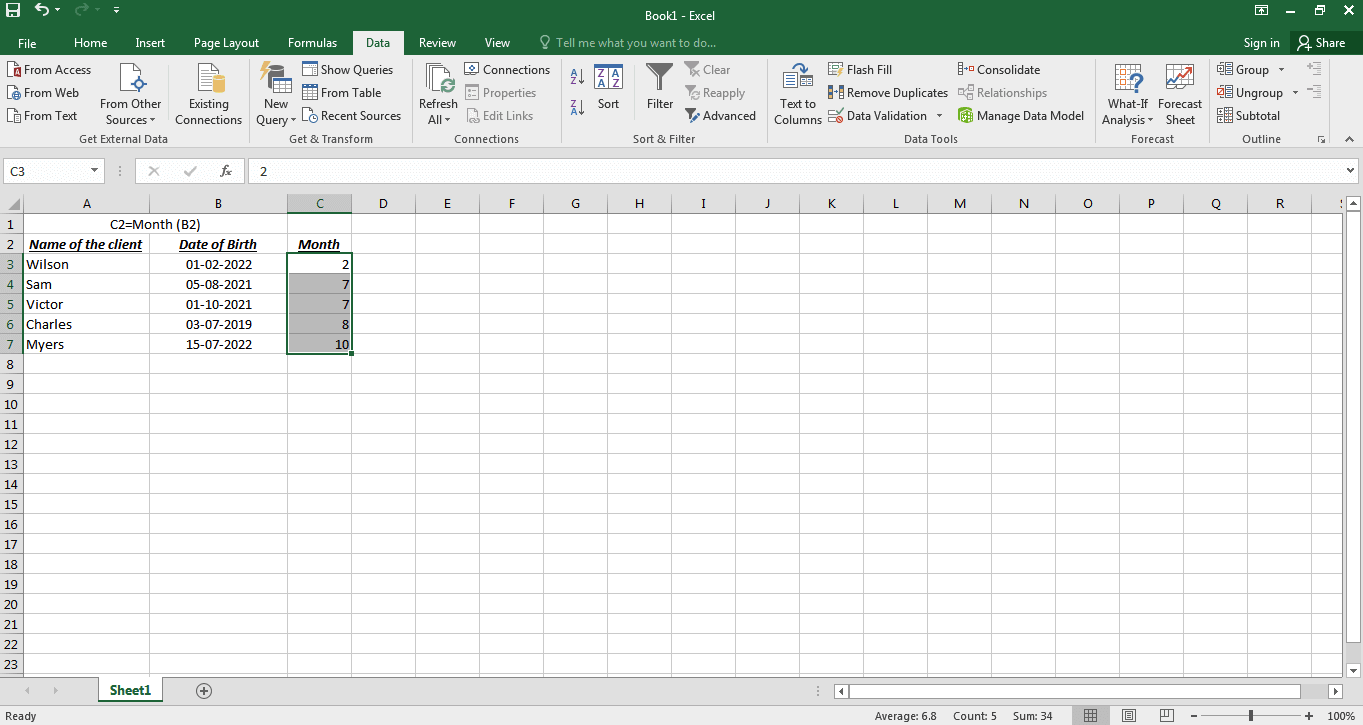The height and width of the screenshot is (725, 1363).
Task: Click the zoom slider handle
Action: (1250, 716)
